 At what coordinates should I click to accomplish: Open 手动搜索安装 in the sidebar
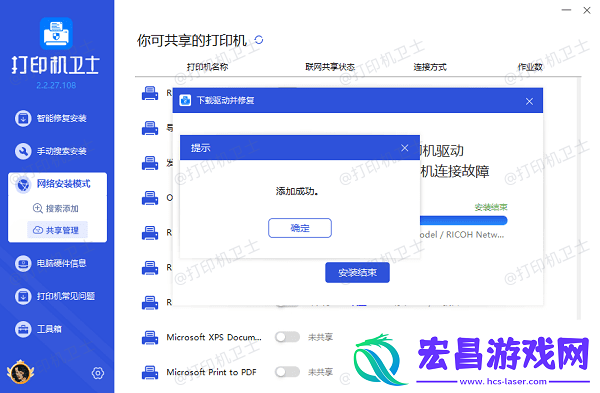[x=52, y=151]
